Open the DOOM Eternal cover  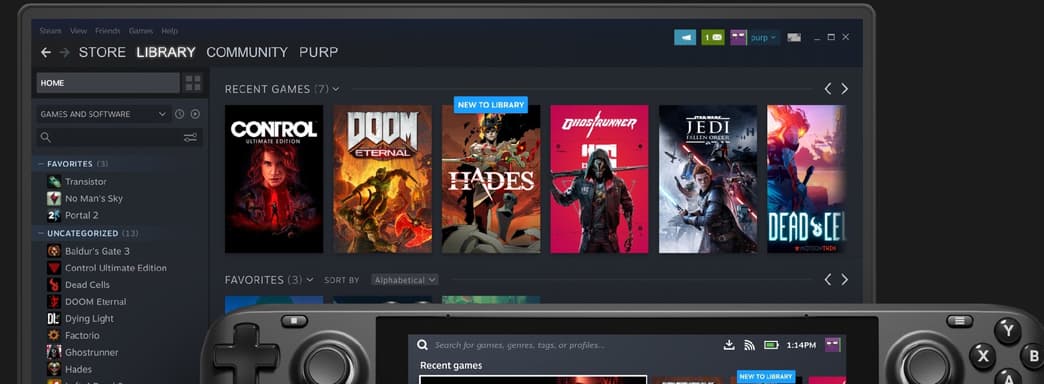[382, 179]
